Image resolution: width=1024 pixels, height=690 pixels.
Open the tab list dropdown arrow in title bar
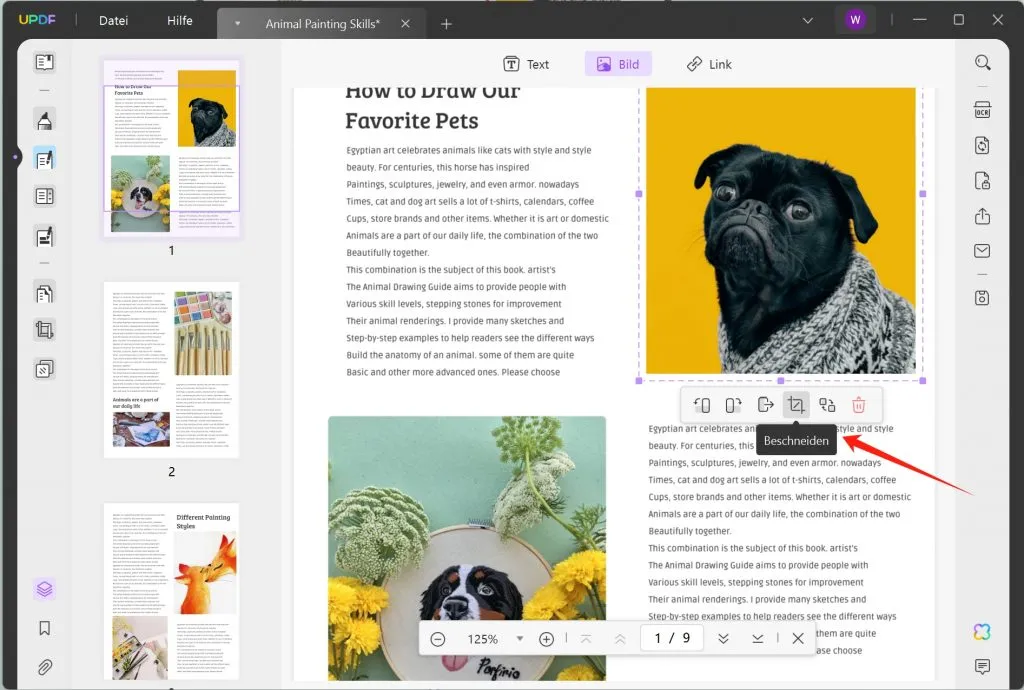(x=808, y=20)
